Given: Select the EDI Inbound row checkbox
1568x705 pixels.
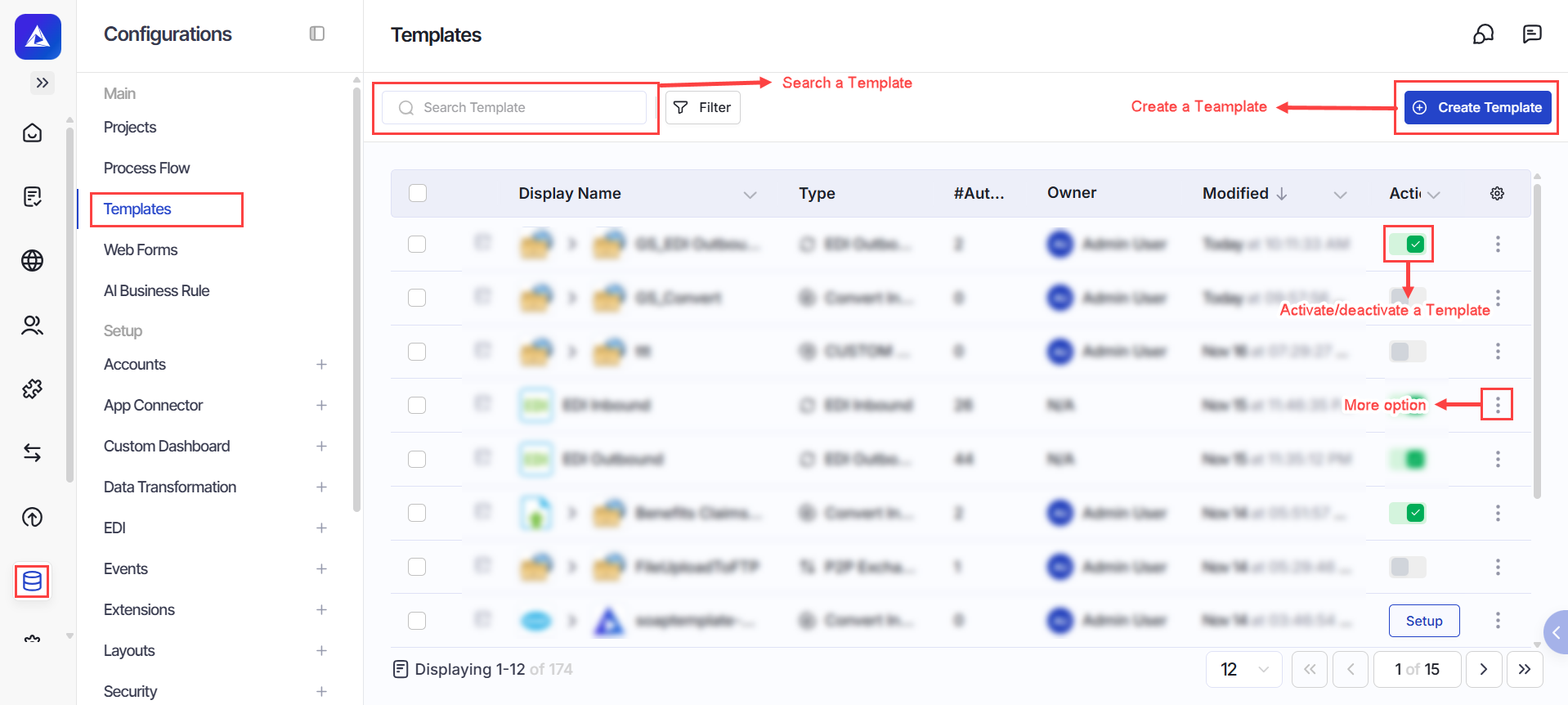Looking at the screenshot, I should click(x=417, y=405).
